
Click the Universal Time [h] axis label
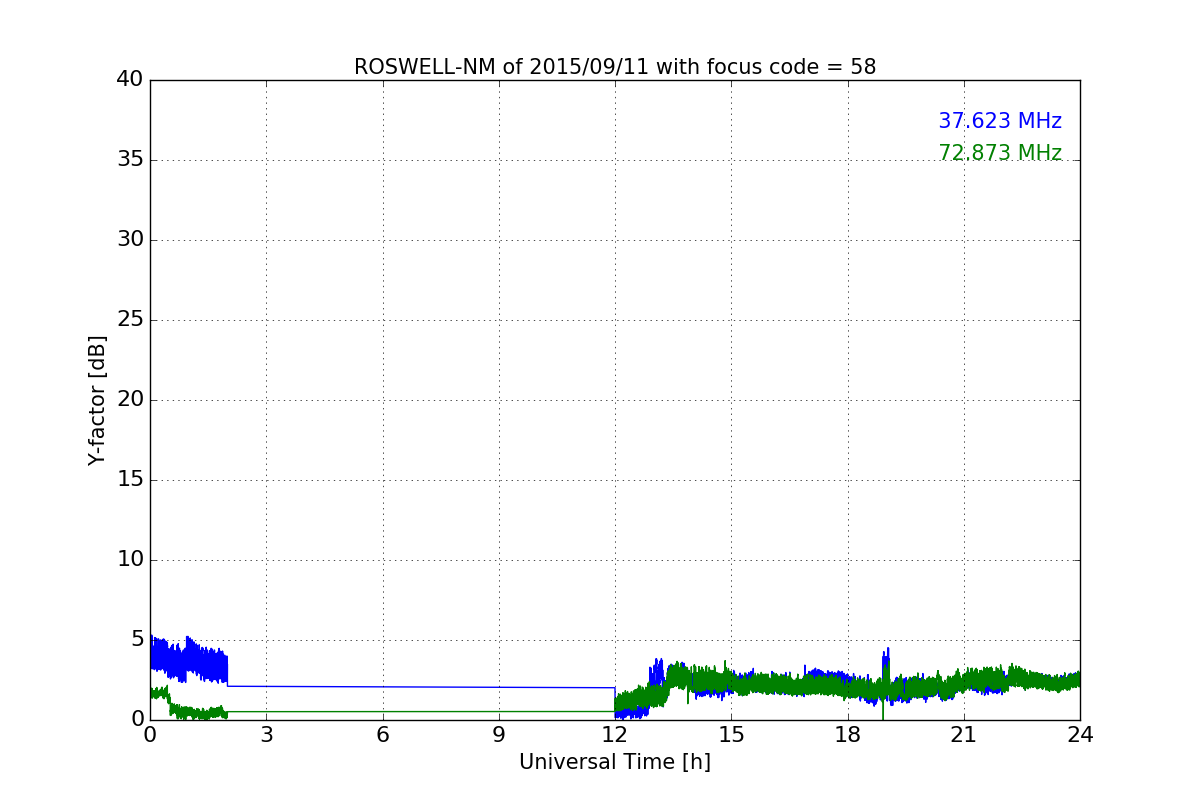pyautogui.click(x=615, y=762)
